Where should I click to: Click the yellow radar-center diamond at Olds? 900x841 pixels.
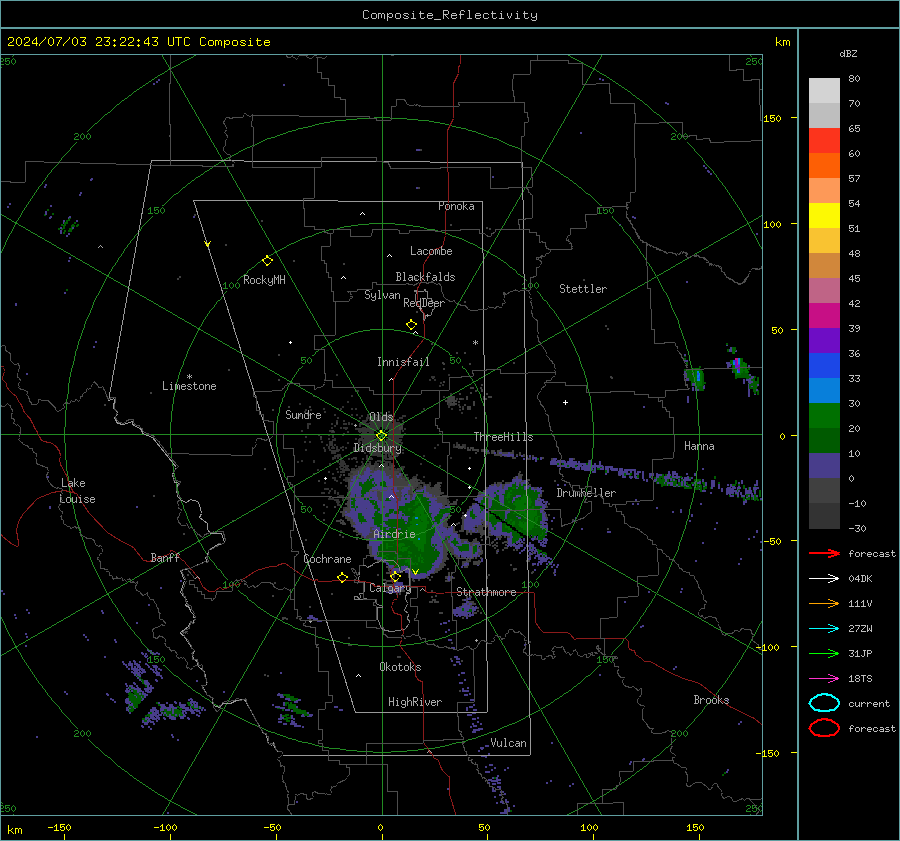click(x=381, y=436)
